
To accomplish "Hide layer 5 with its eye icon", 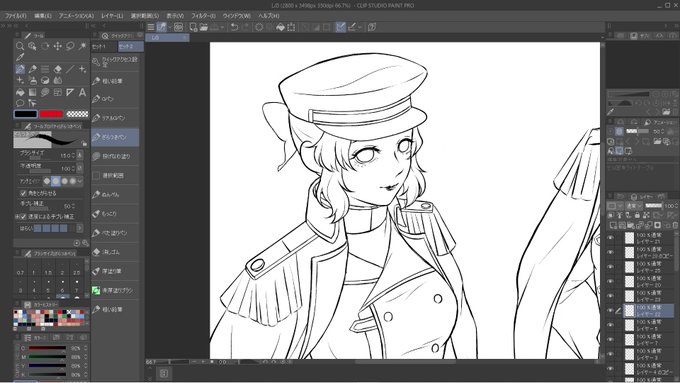I will (611, 325).
